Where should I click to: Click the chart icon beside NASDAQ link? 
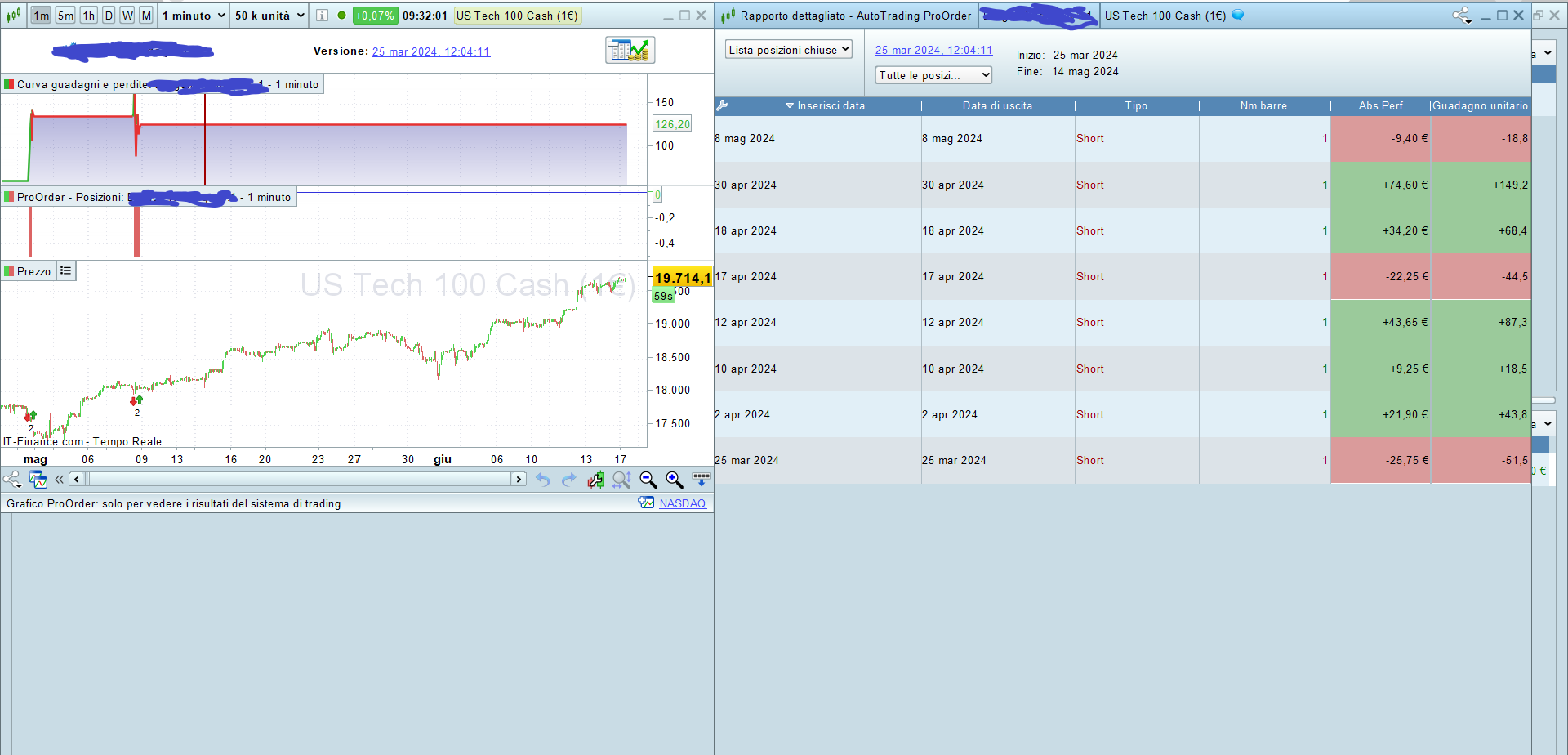coord(646,503)
